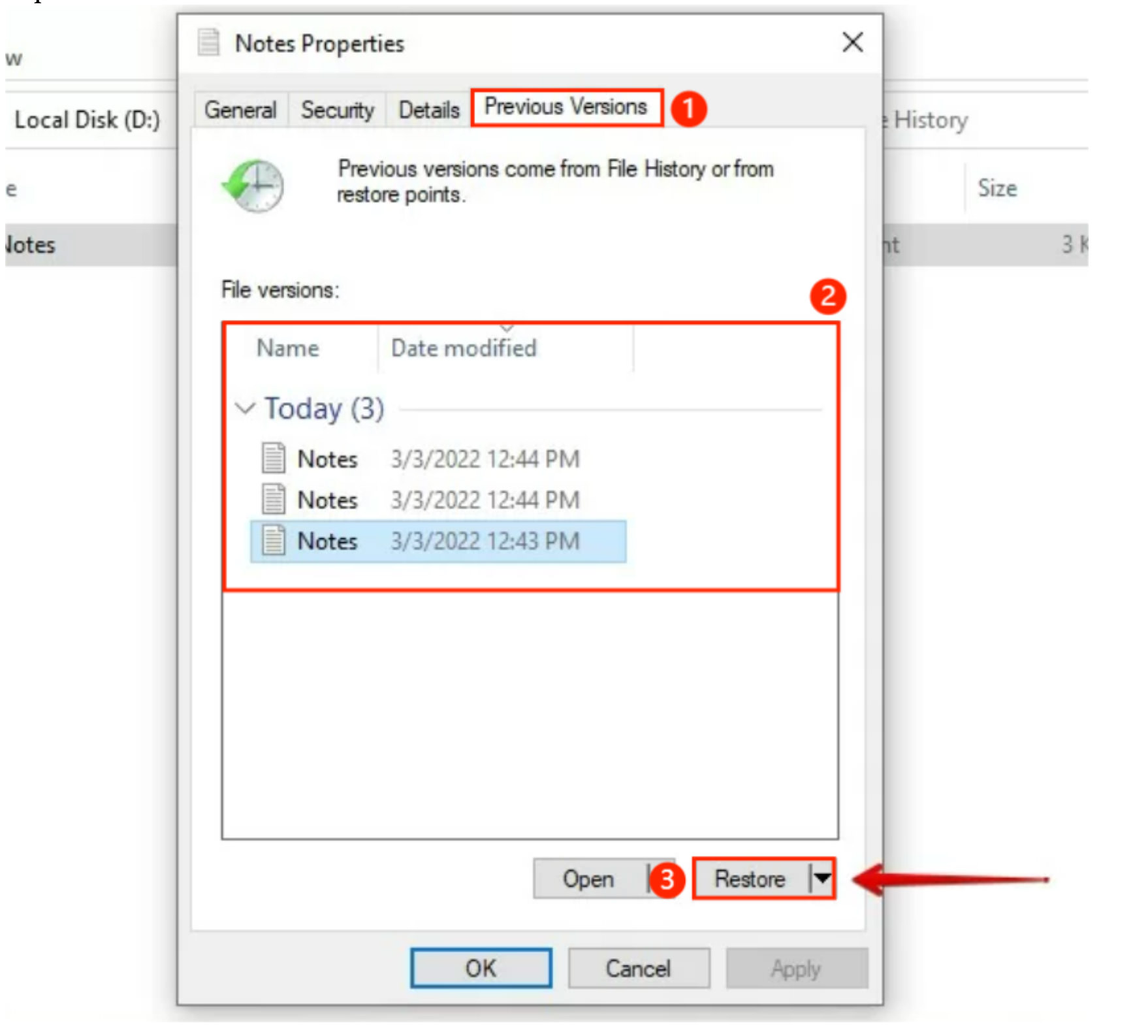Click the Open button
Viewport: 1148px width, 1036px height.
click(x=588, y=879)
